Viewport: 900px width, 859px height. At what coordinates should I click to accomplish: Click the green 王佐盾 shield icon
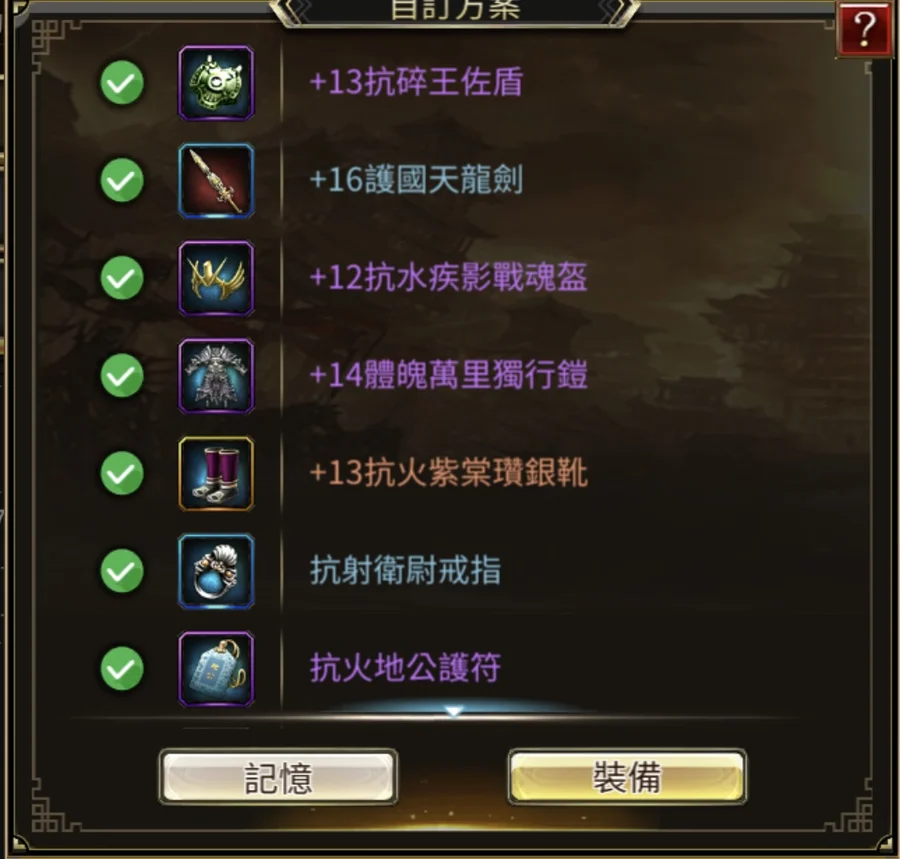[x=216, y=83]
